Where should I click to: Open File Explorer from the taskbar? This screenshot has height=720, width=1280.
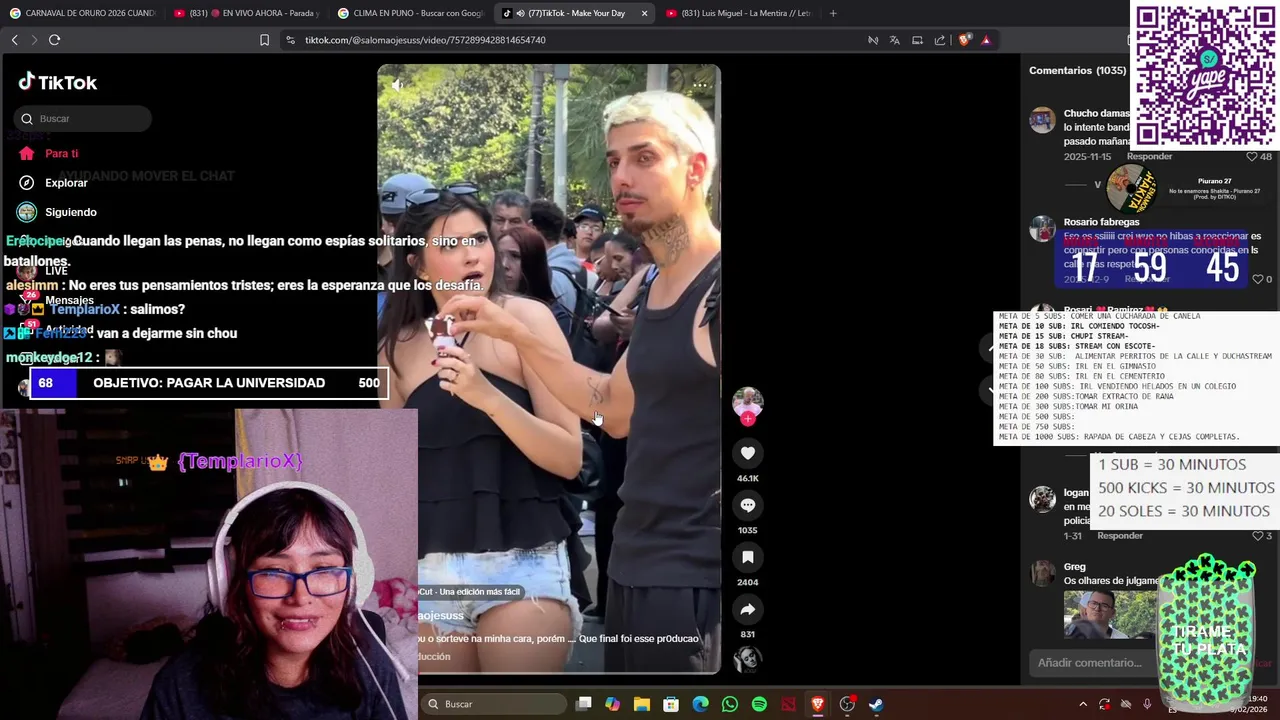[642, 704]
